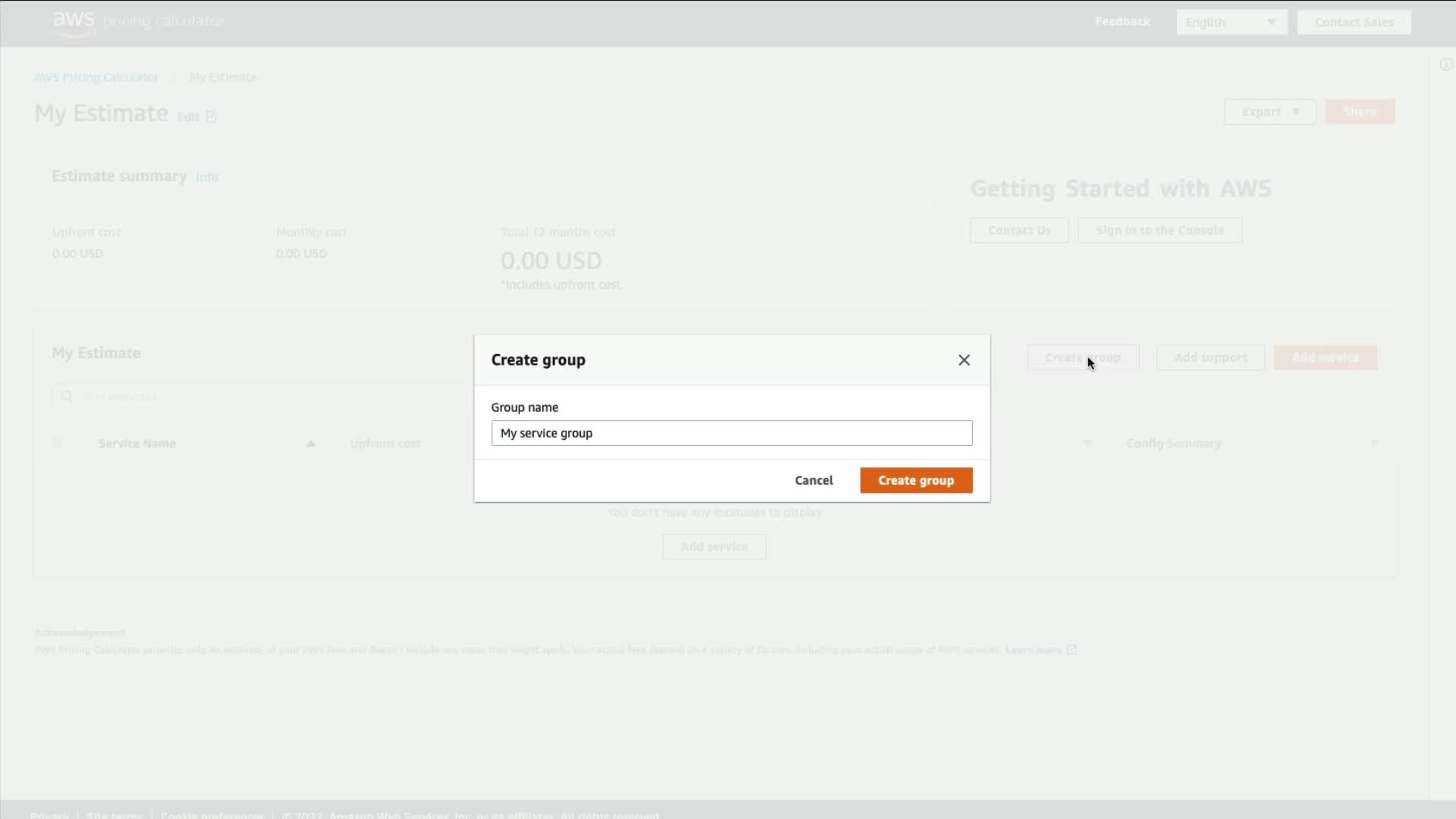
Task: Click the search magnifier icon in filter box
Action: click(x=67, y=396)
